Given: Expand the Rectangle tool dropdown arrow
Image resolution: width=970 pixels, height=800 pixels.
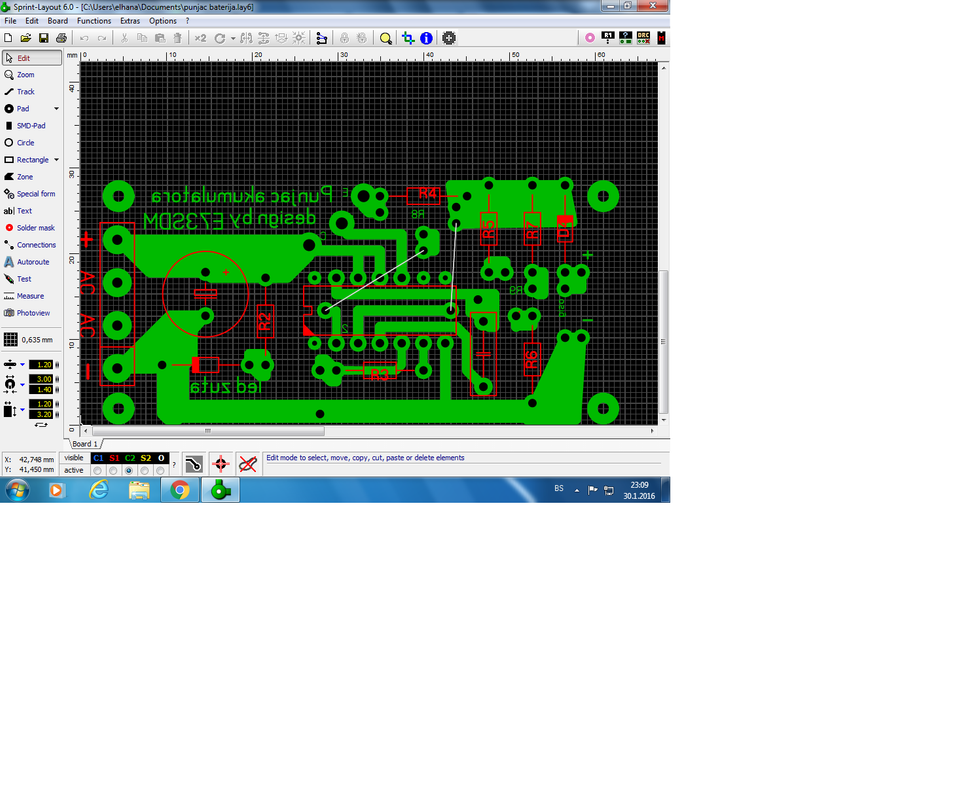Looking at the screenshot, I should pos(56,160).
